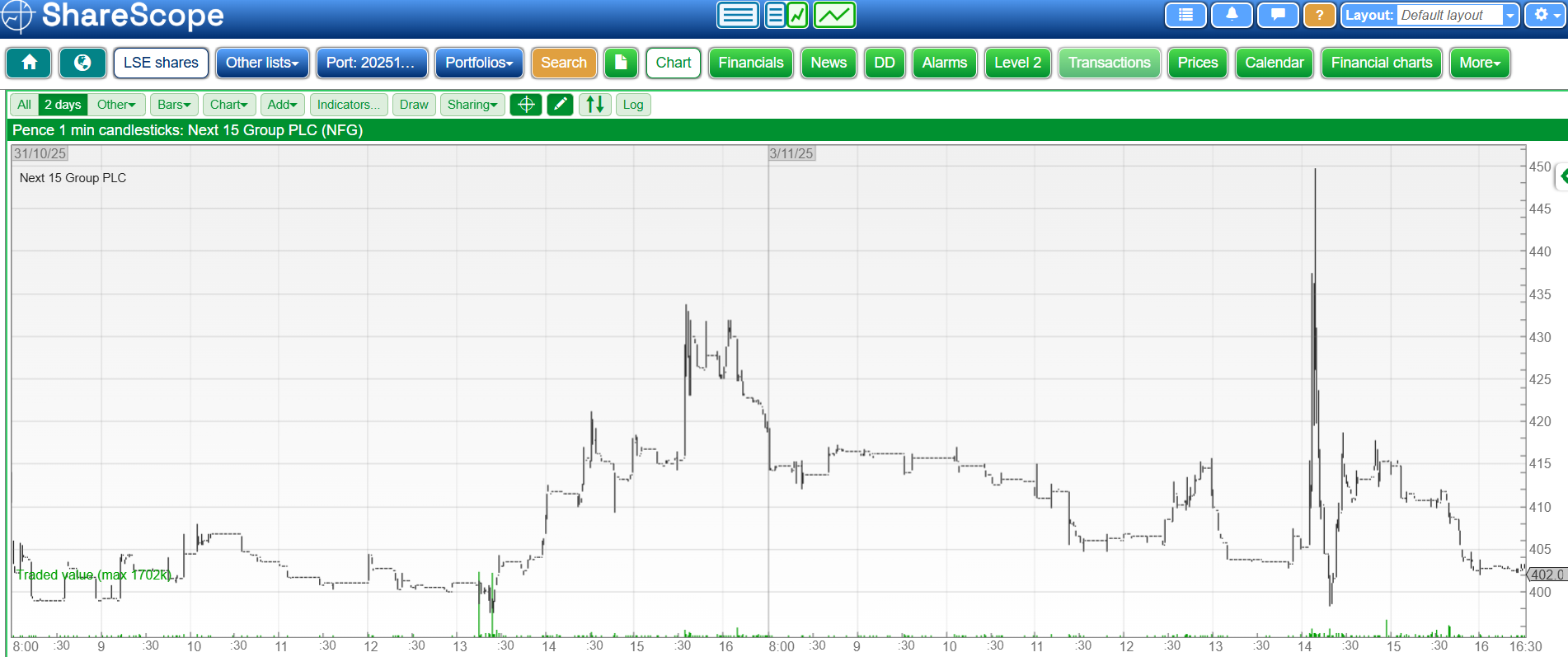Image resolution: width=1568 pixels, height=657 pixels.
Task: Click the green document page icon
Action: click(622, 63)
